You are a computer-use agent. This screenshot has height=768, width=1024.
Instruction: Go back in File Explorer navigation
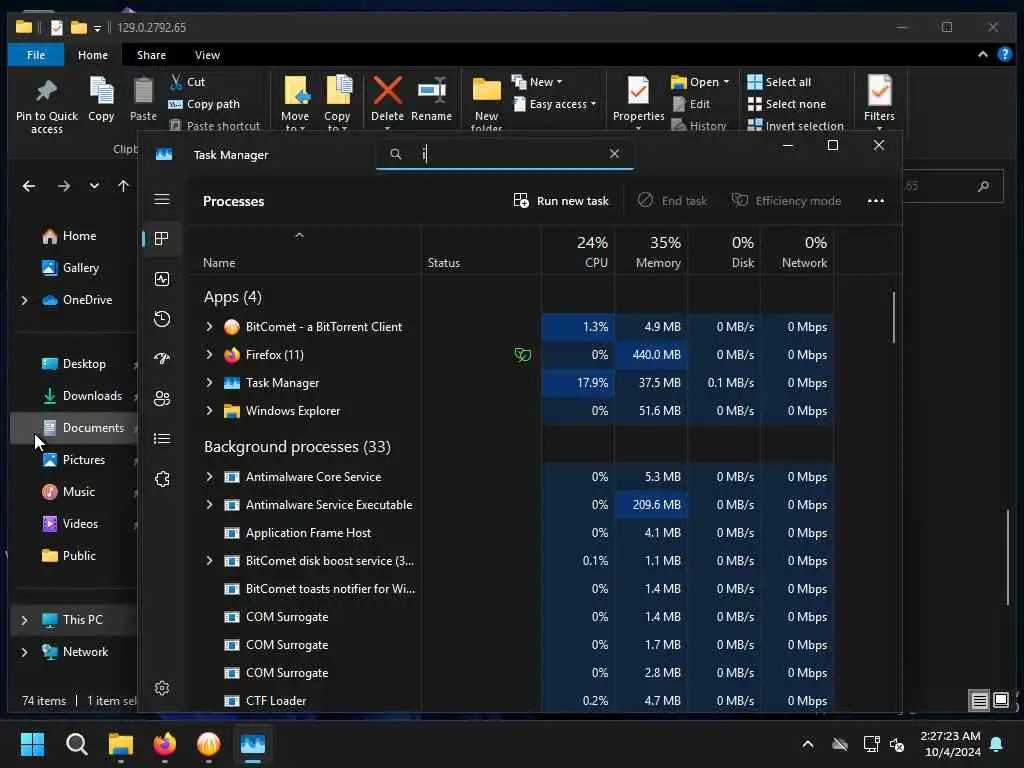point(29,186)
